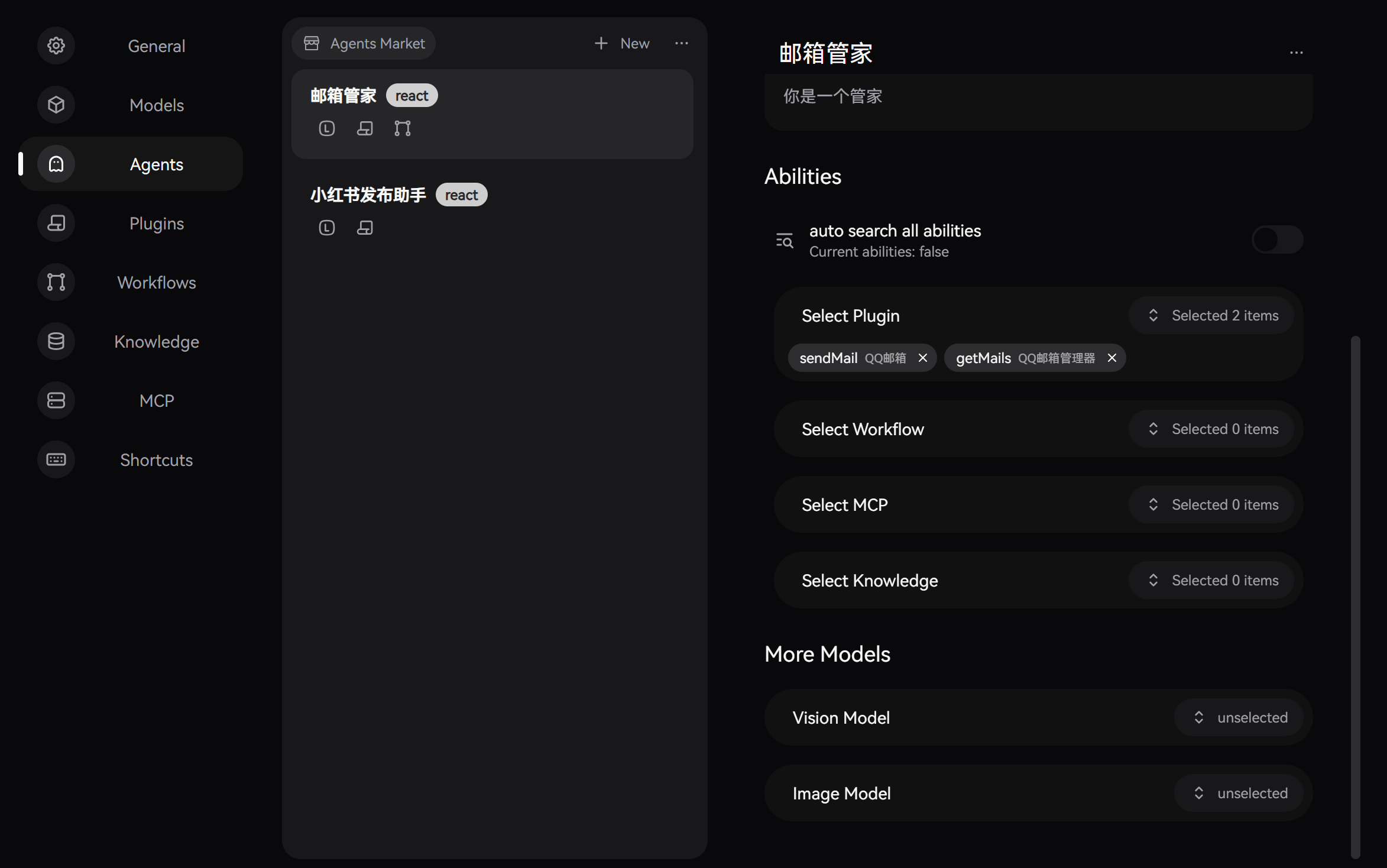Create a New agent
The image size is (1387, 868).
tap(622, 43)
